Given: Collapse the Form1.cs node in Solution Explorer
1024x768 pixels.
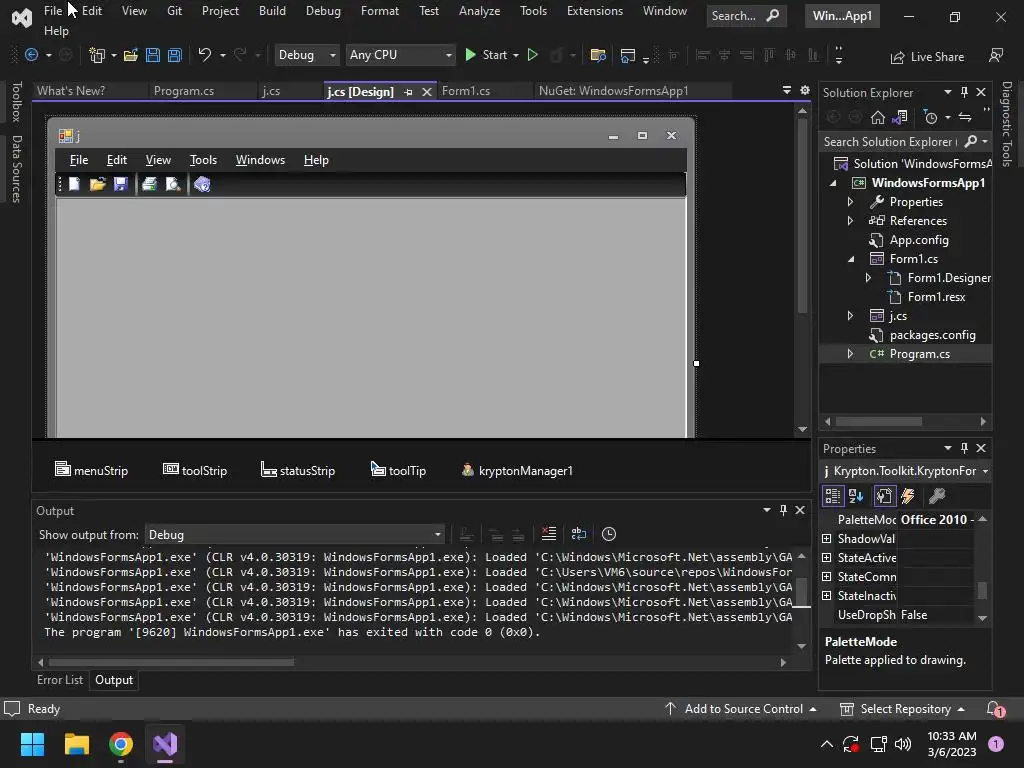Looking at the screenshot, I should click(850, 259).
